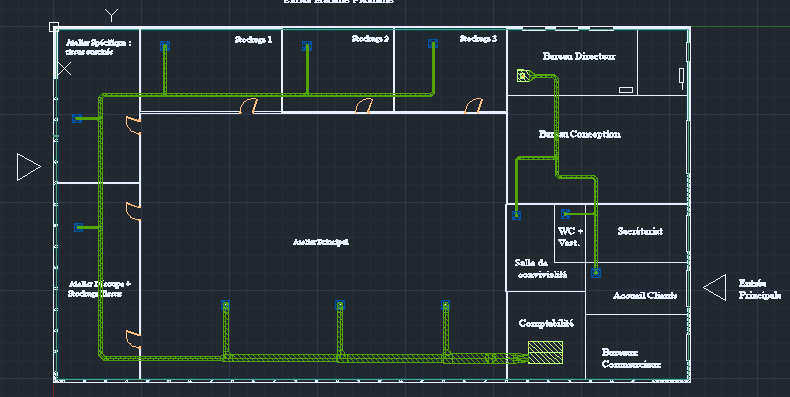The image size is (790, 397).
Task: Click the triangle arrow left of the building
Action: pos(29,167)
